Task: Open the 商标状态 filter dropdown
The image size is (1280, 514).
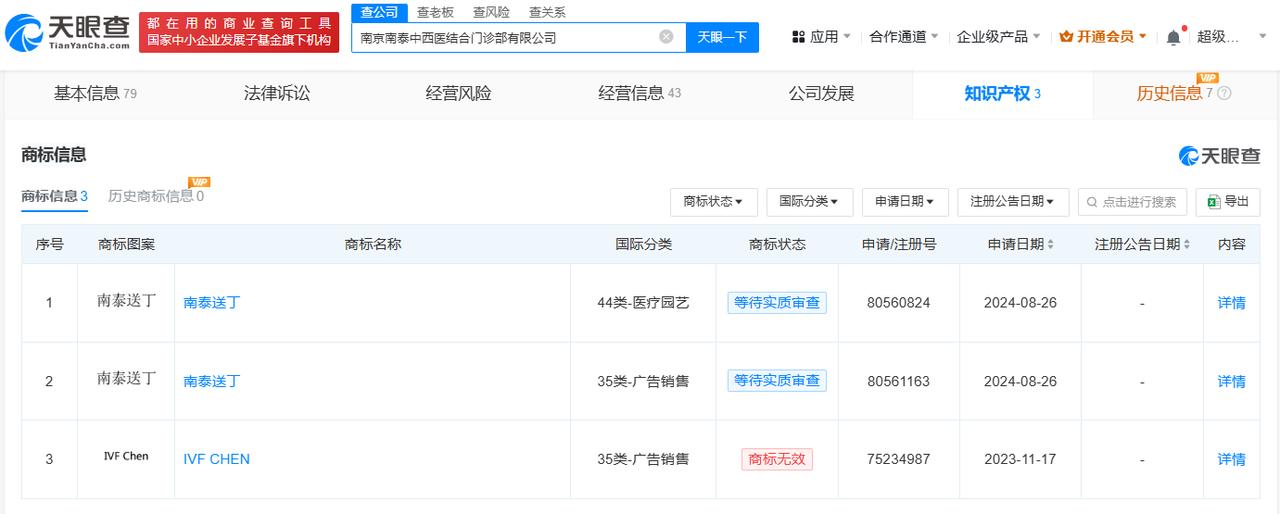Action: point(714,201)
